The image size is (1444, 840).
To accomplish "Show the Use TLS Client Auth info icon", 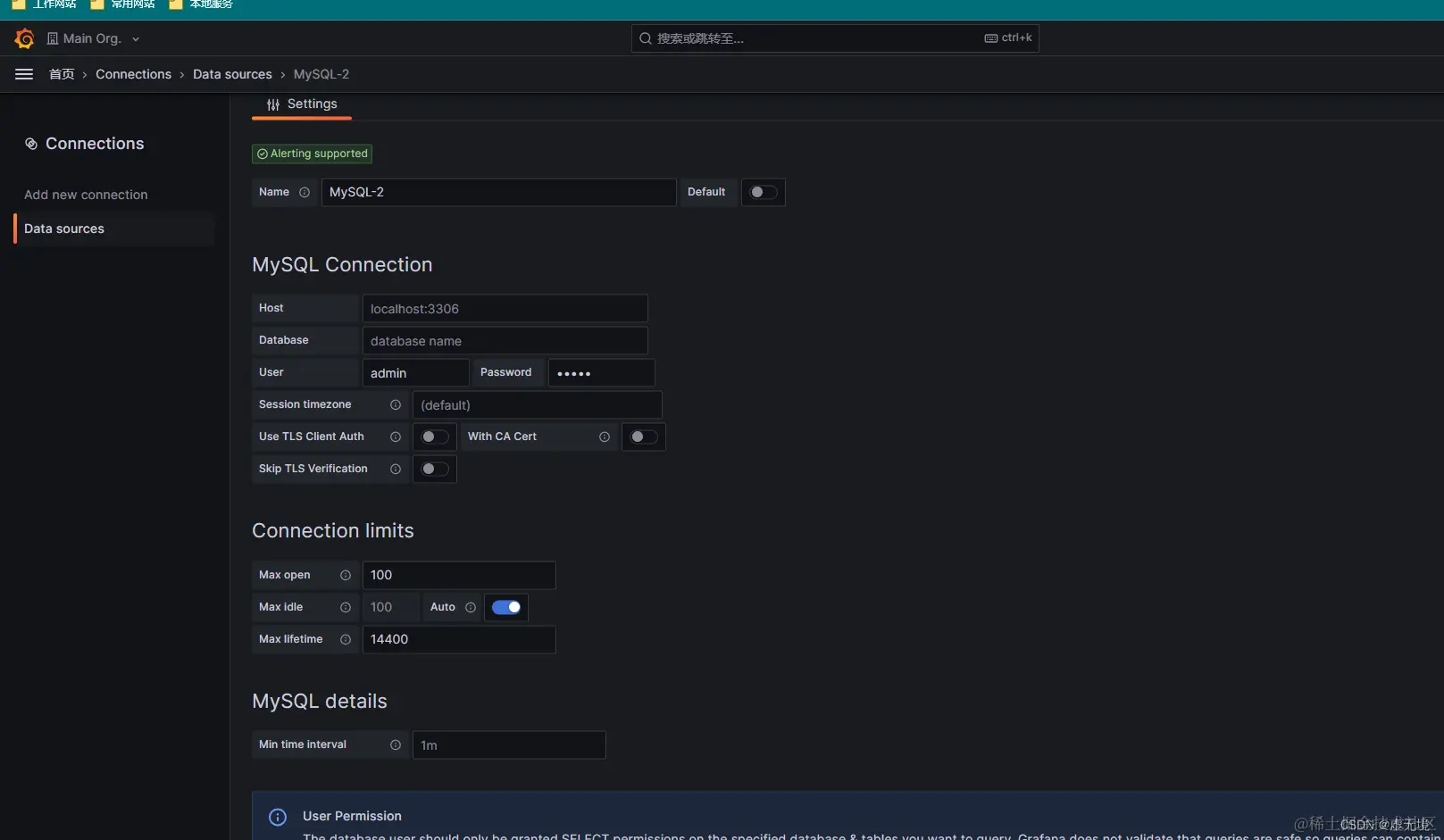I will coord(396,437).
